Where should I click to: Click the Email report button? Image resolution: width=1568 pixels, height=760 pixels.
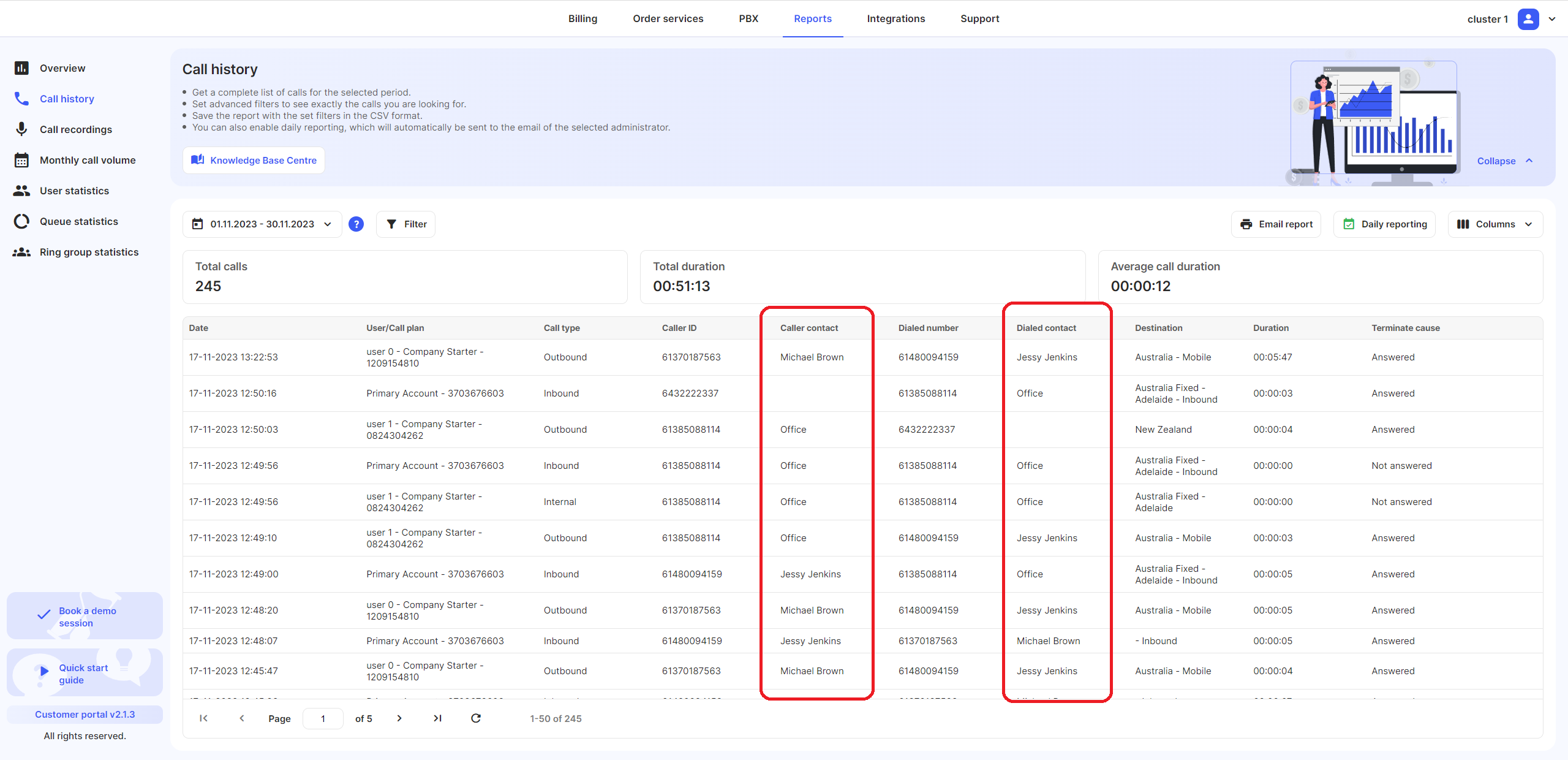1276,224
